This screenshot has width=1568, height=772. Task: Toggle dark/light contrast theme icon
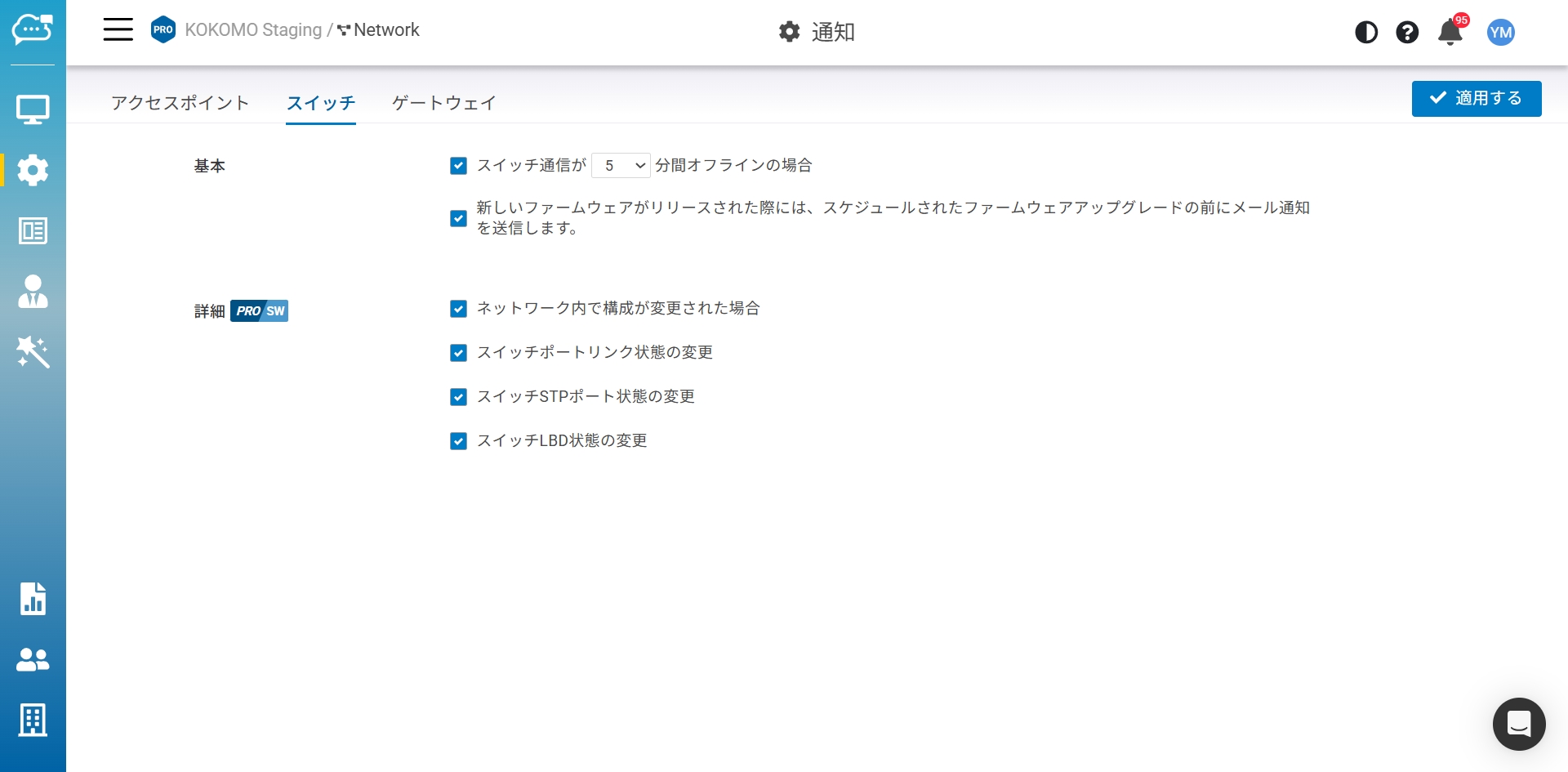(1366, 33)
